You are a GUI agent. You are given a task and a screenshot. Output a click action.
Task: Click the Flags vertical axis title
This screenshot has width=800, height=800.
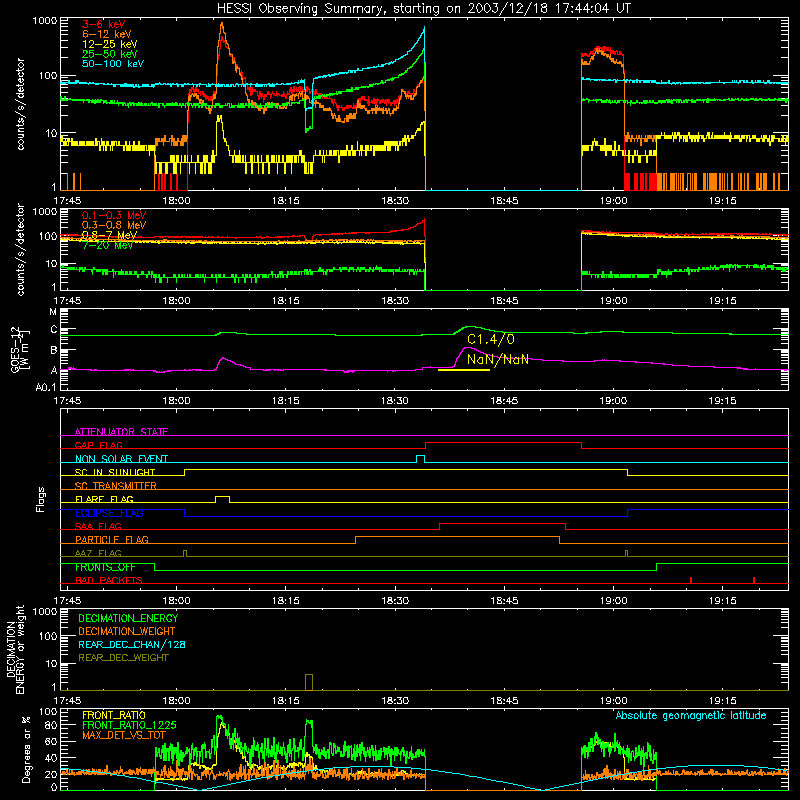point(41,499)
